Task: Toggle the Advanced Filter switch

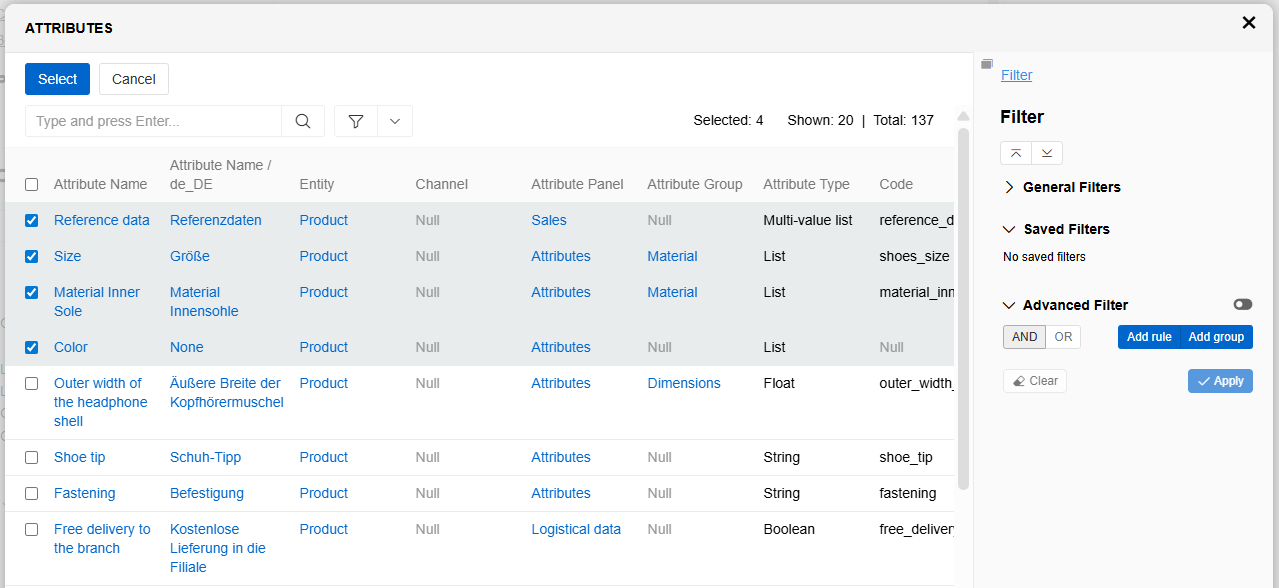Action: 1242,304
